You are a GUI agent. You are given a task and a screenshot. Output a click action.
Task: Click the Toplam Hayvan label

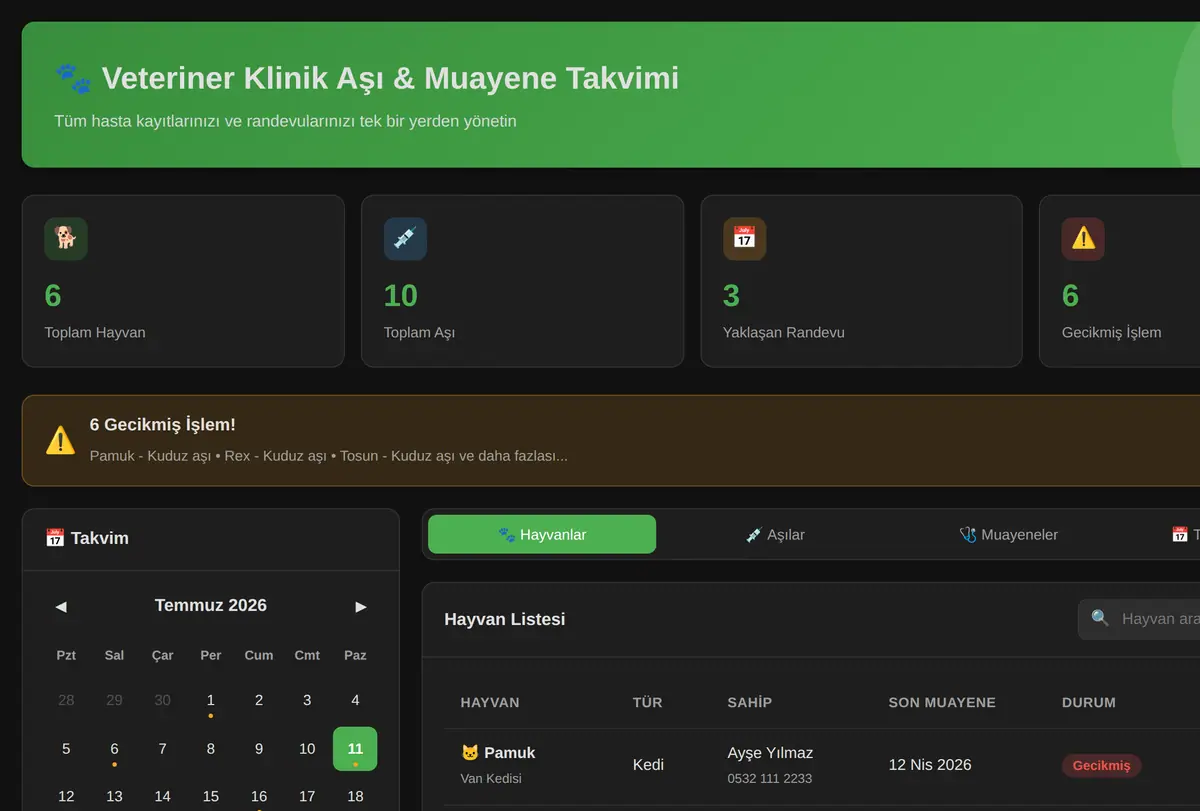95,333
